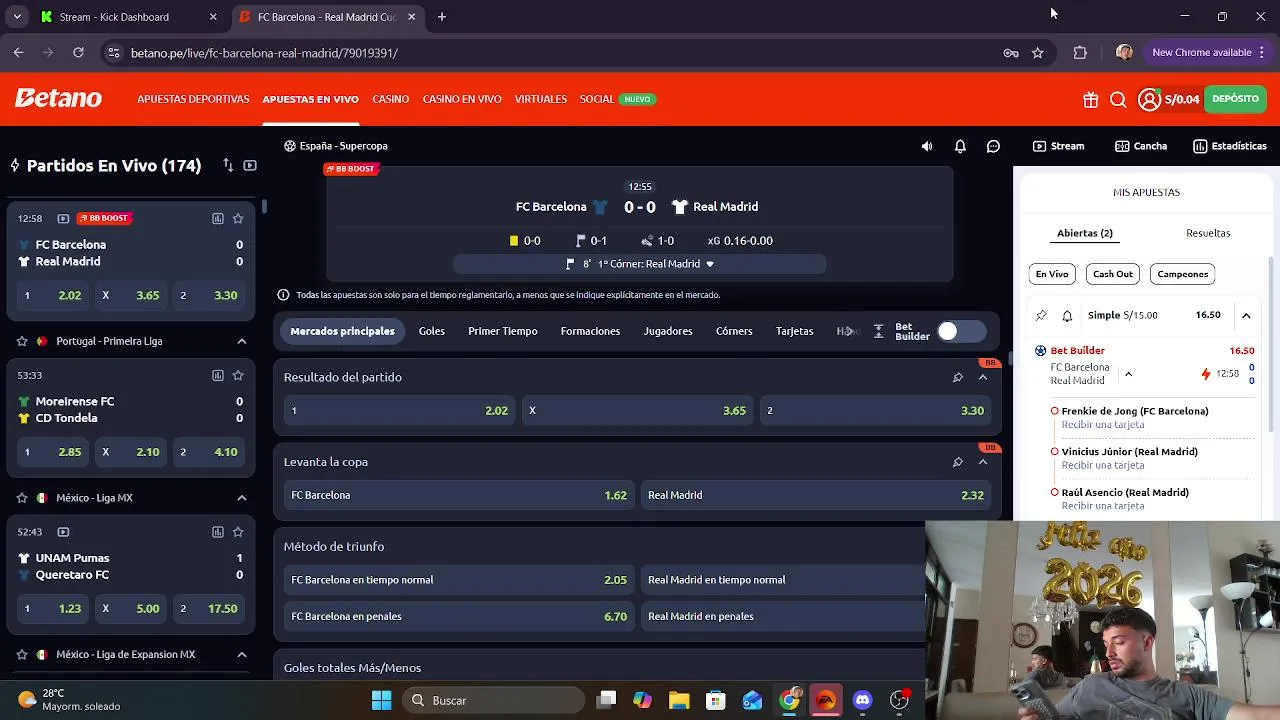Screen dimensions: 1280x720
Task: Bet FC Barcelona win at 2.02 in main market
Action: (x=400, y=411)
